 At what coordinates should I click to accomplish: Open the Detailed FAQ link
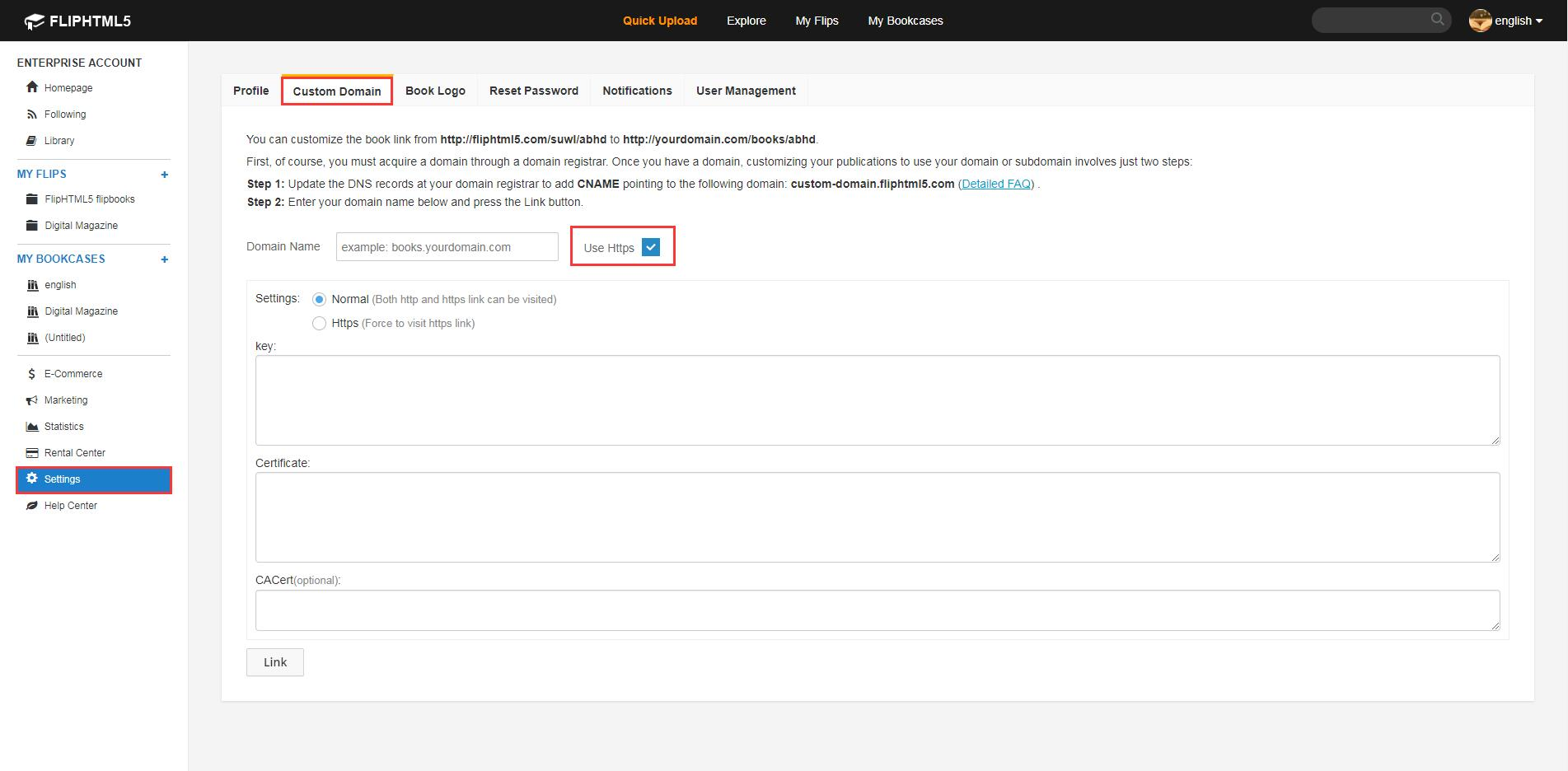pos(996,184)
